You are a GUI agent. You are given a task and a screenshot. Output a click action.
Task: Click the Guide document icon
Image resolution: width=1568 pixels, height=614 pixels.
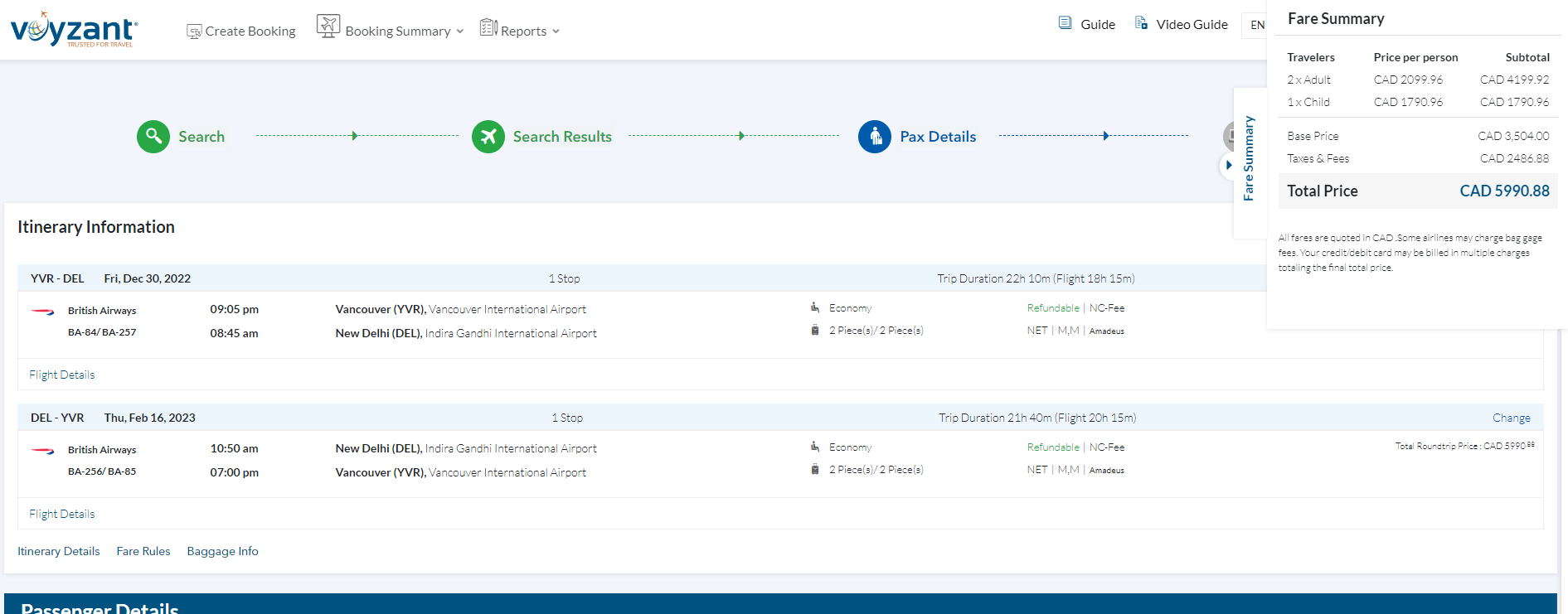point(1065,23)
